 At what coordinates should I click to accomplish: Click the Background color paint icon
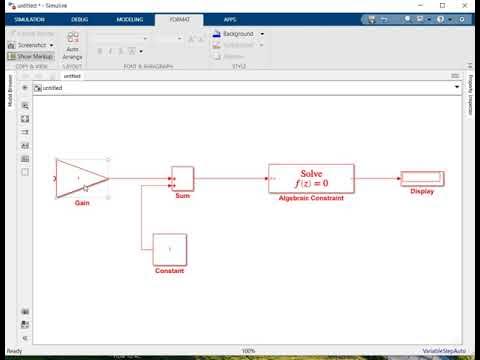(217, 34)
